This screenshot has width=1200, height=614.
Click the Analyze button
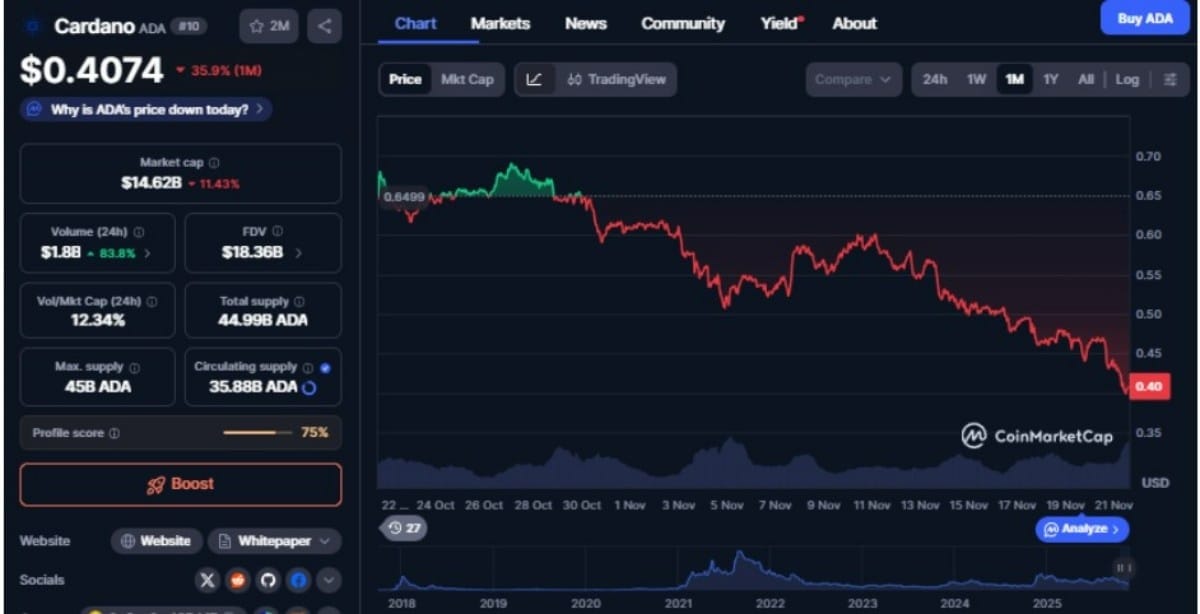[x=1083, y=528]
